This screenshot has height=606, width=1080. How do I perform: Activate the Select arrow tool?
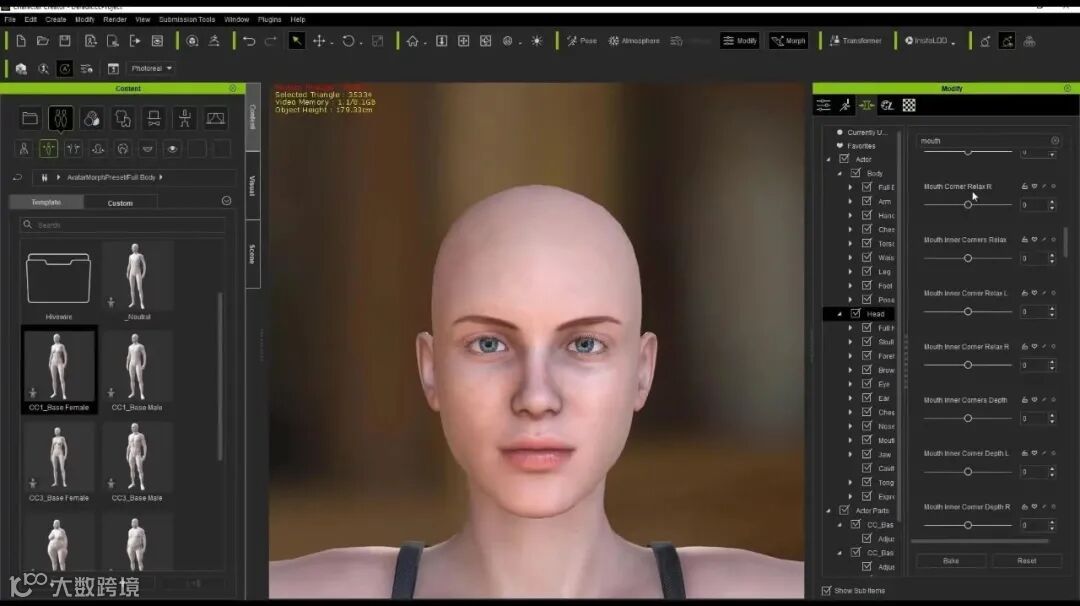point(296,41)
